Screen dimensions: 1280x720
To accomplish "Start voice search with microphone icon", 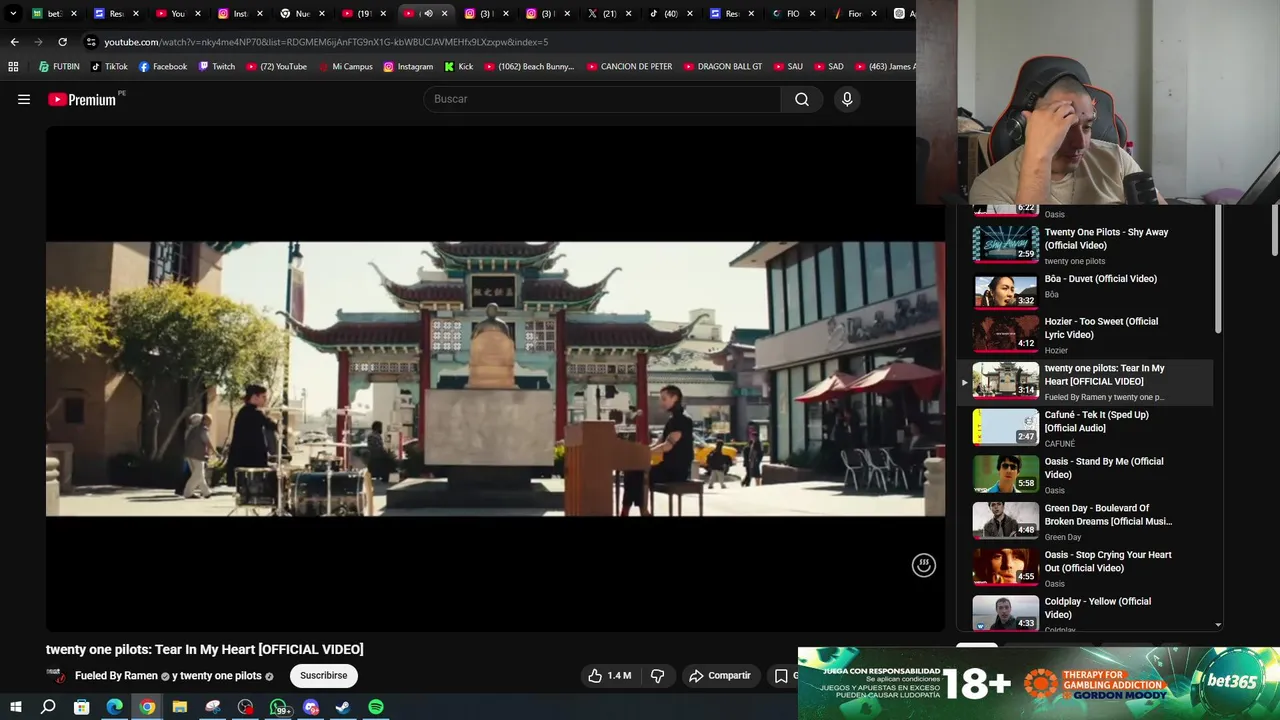I will click(847, 99).
